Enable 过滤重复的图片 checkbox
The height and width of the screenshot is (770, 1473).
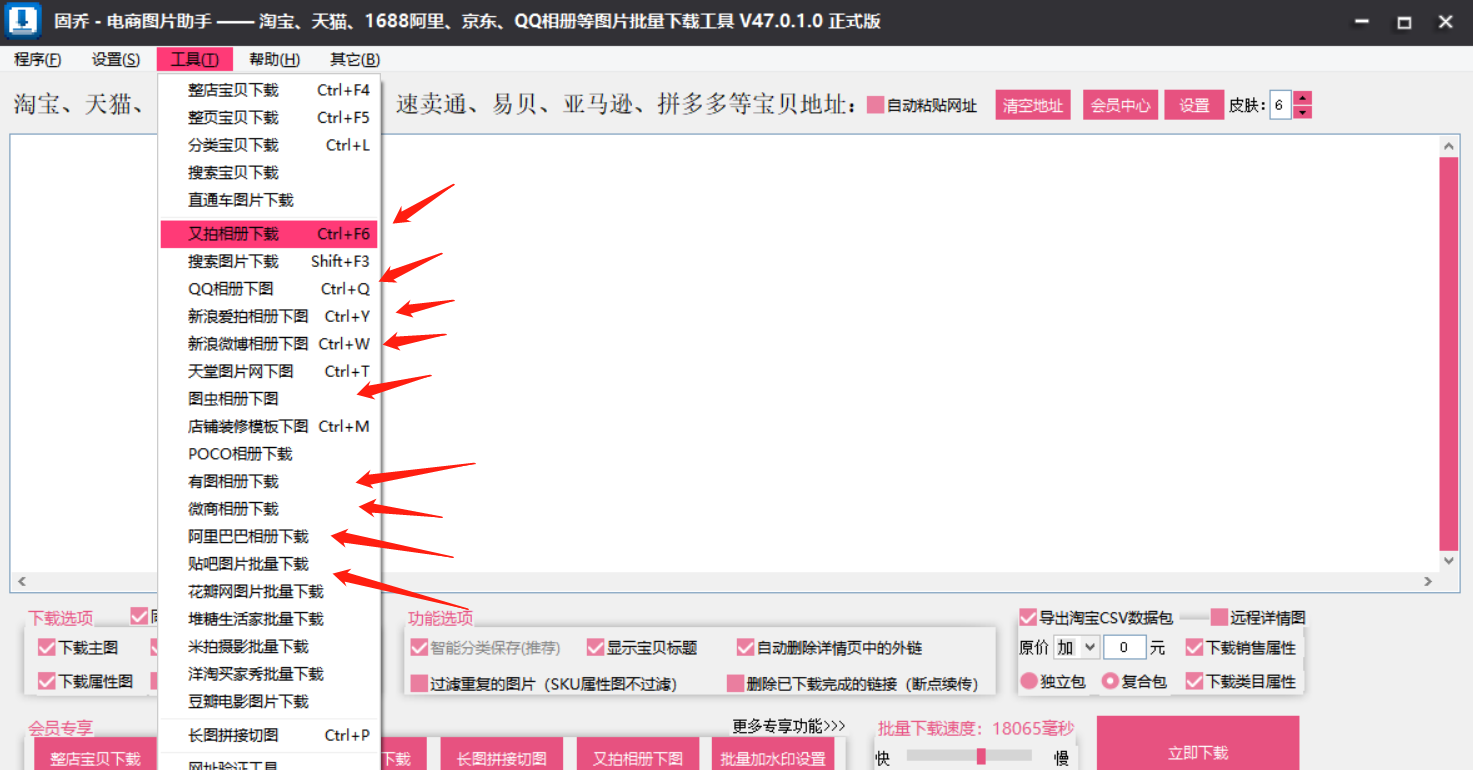click(419, 684)
